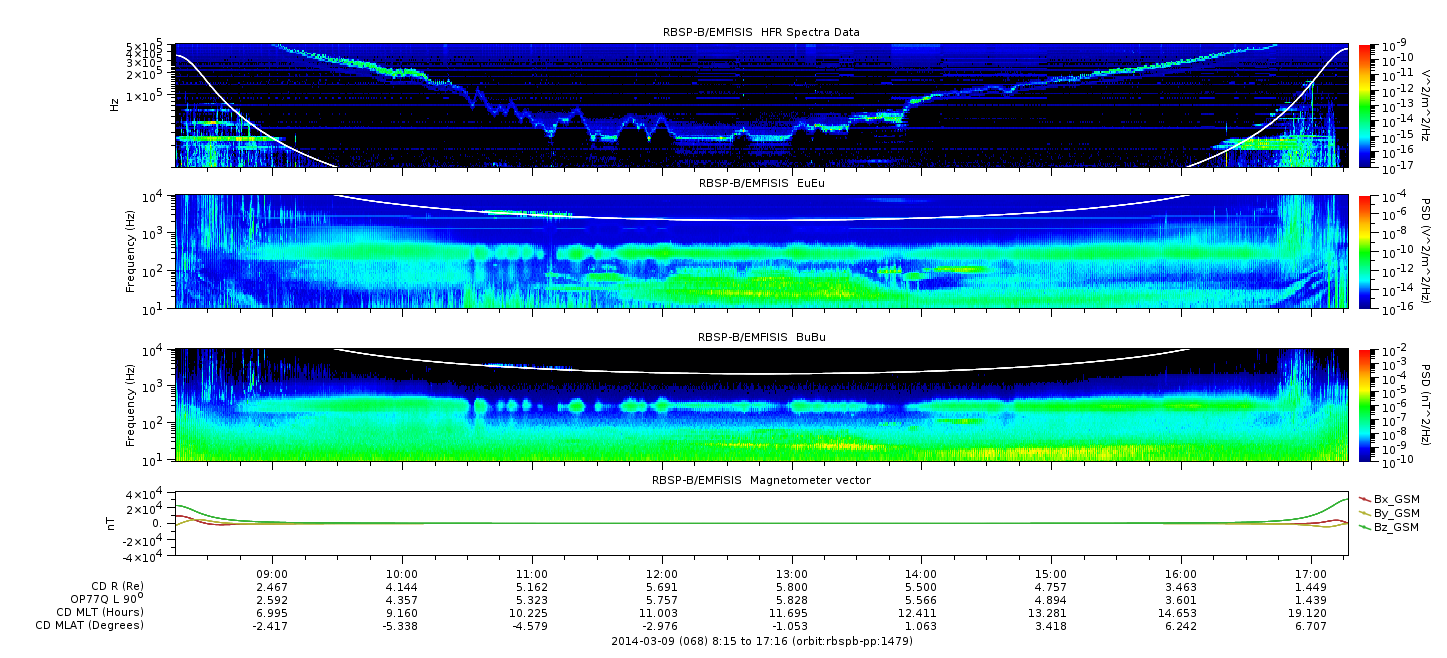The height and width of the screenshot is (658, 1447).
Task: Click the nT axis label on magnetometer plot
Action: click(x=114, y=523)
